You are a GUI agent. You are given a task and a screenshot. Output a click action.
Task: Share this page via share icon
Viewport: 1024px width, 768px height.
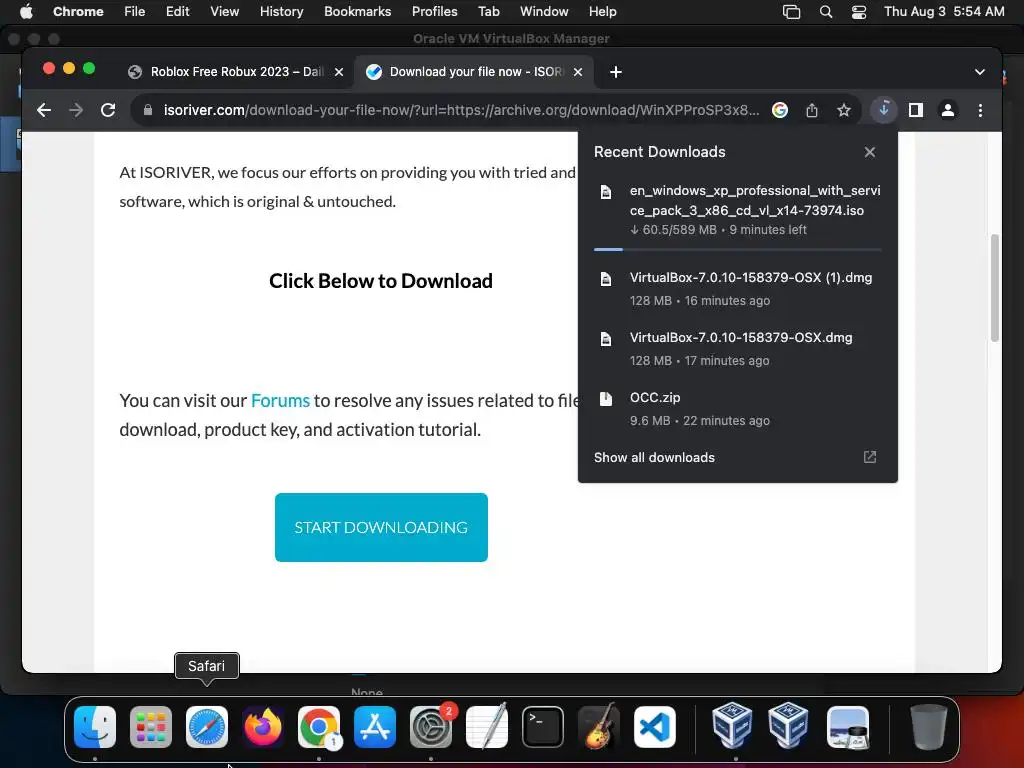(812, 110)
